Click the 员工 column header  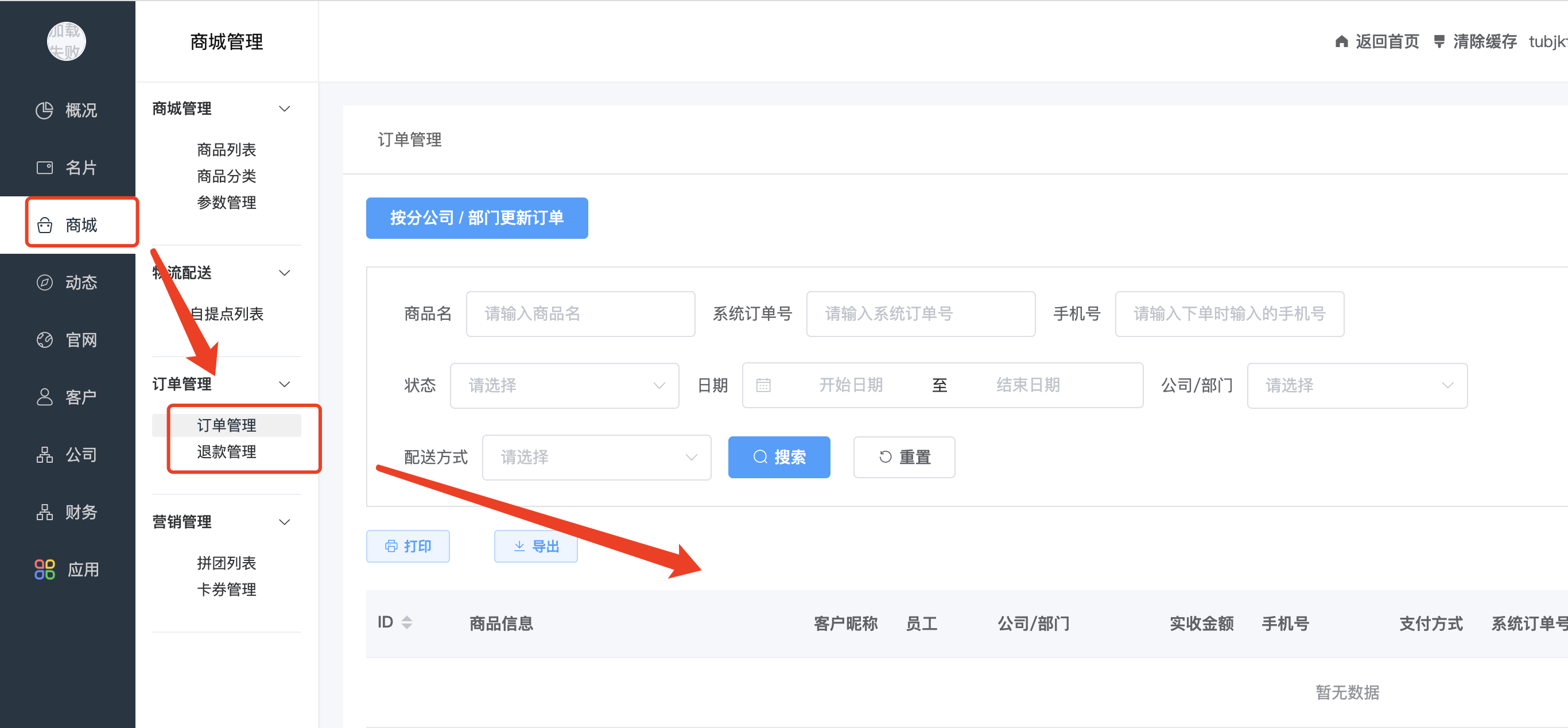[921, 624]
